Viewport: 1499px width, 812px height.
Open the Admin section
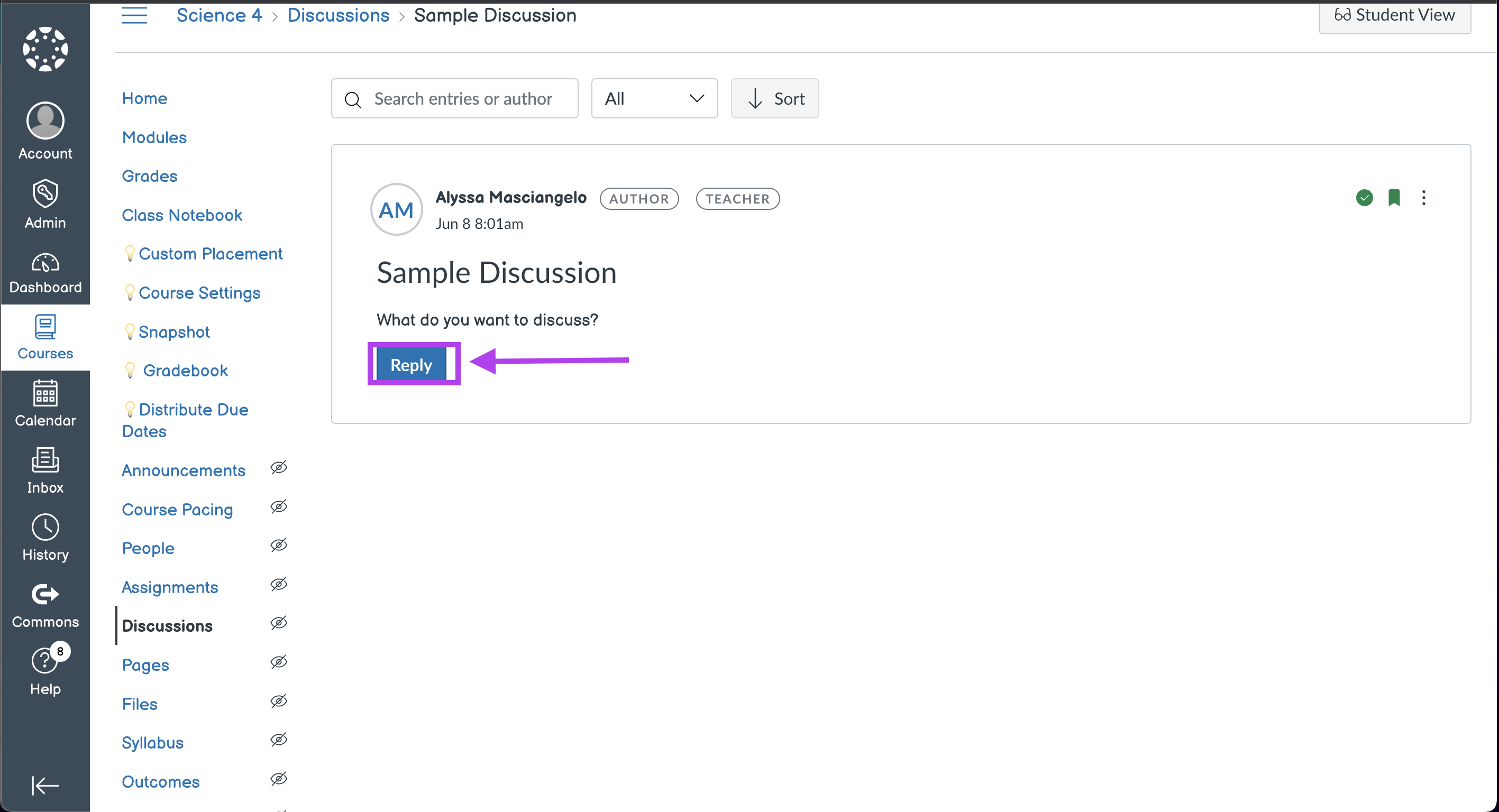point(45,204)
